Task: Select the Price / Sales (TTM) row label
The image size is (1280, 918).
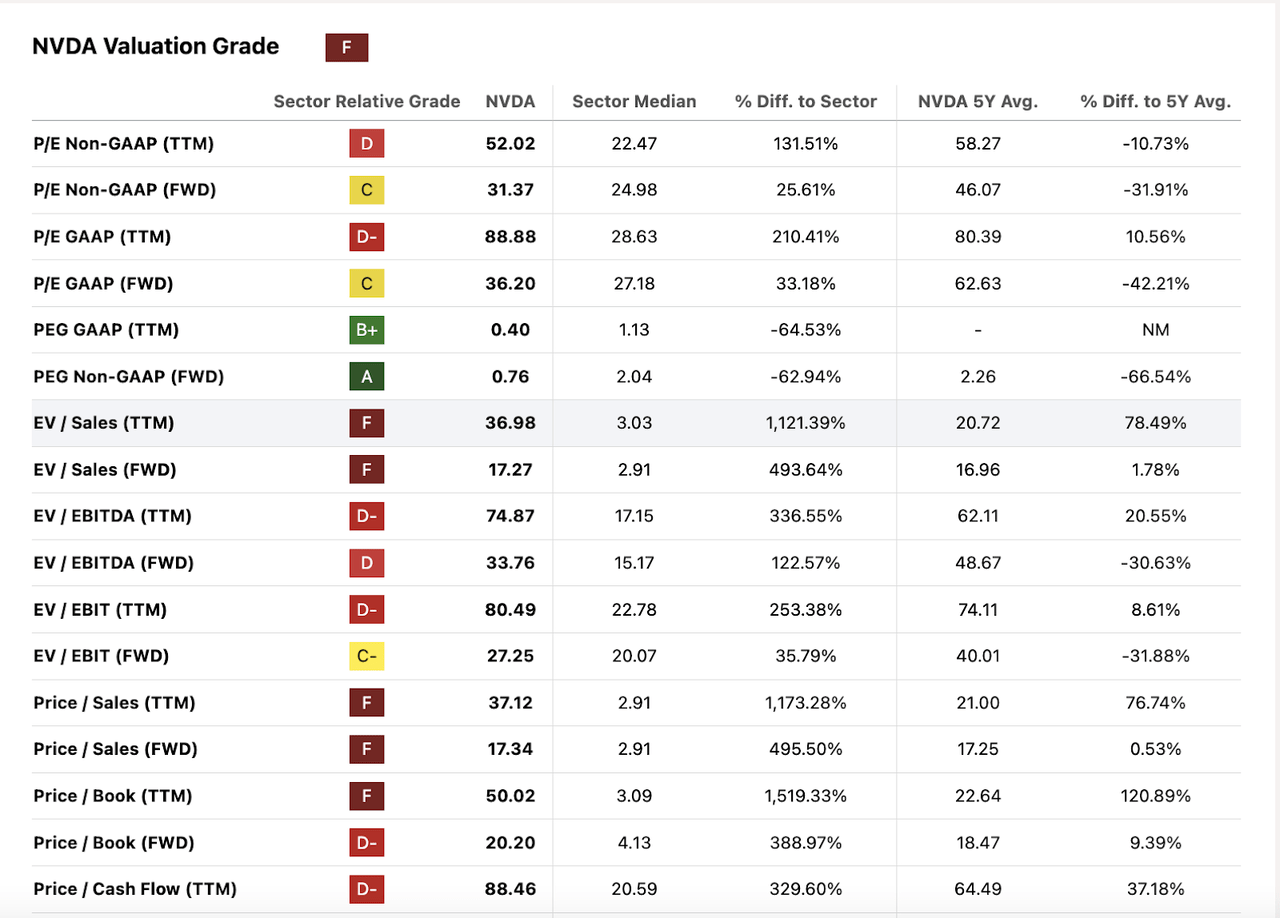Action: click(114, 703)
